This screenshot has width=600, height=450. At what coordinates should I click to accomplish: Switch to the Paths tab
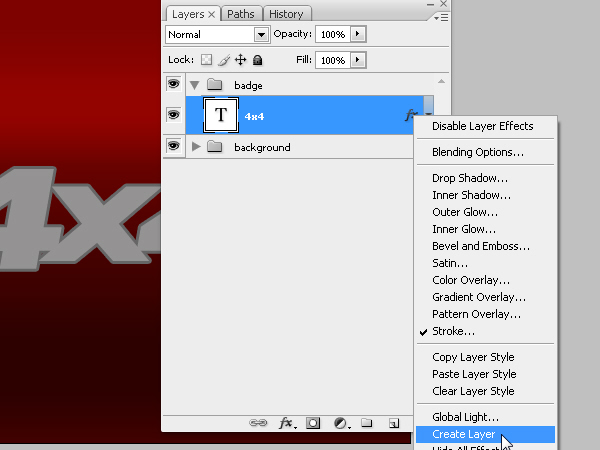[241, 14]
